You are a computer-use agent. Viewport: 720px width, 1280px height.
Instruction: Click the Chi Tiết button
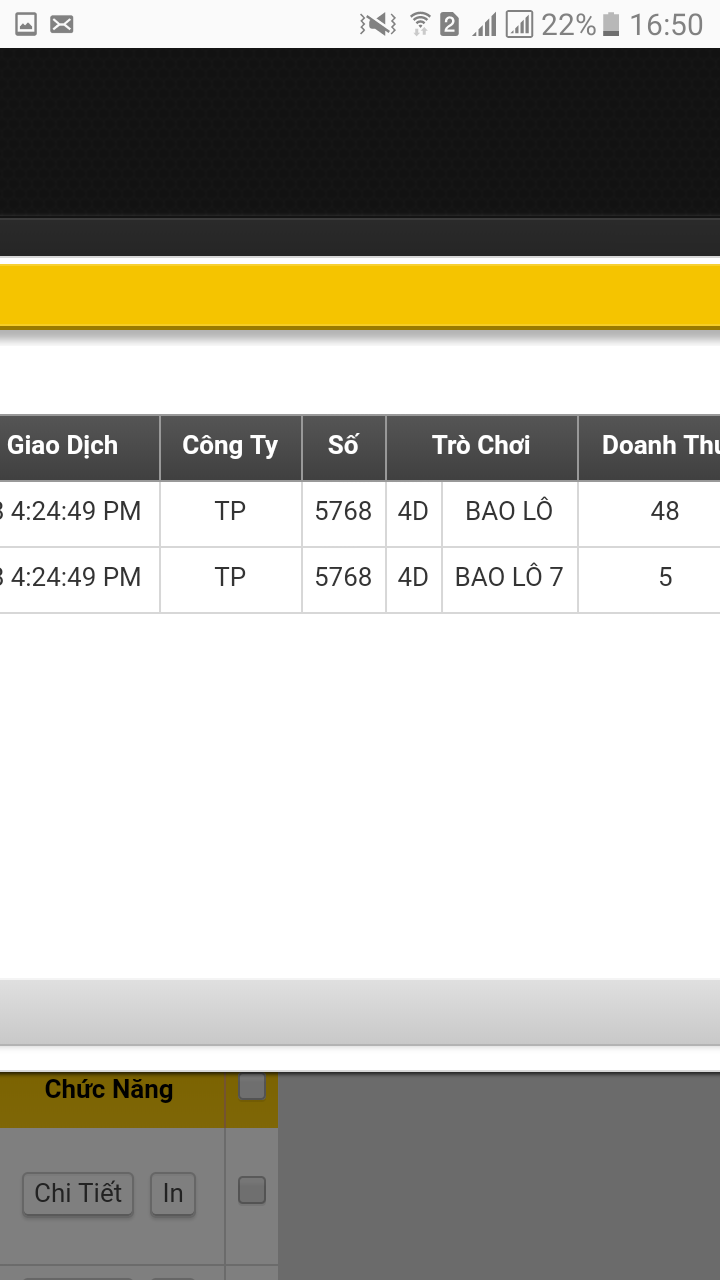coord(78,1193)
